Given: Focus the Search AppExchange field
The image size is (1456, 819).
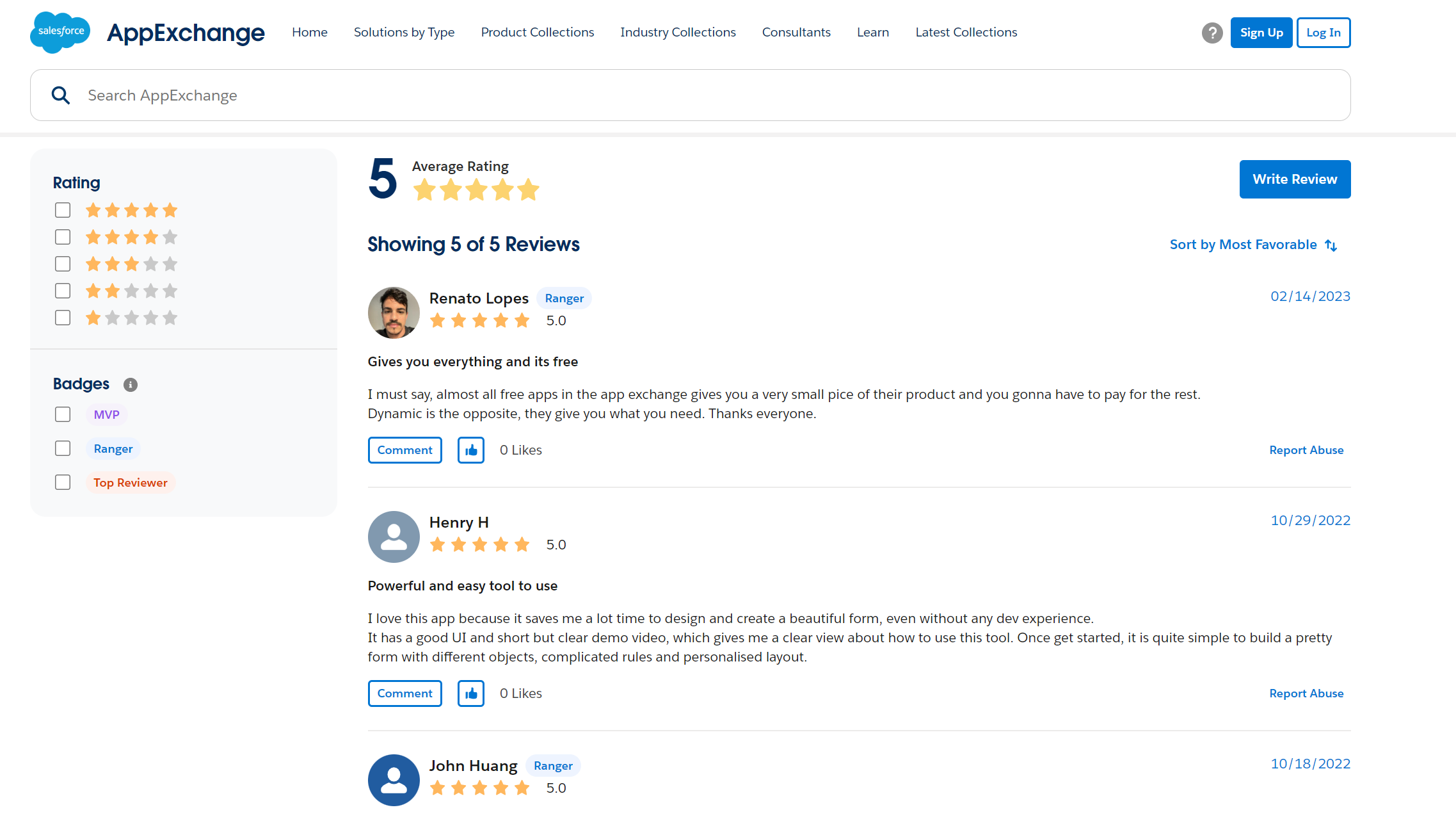Looking at the screenshot, I should click(704, 95).
